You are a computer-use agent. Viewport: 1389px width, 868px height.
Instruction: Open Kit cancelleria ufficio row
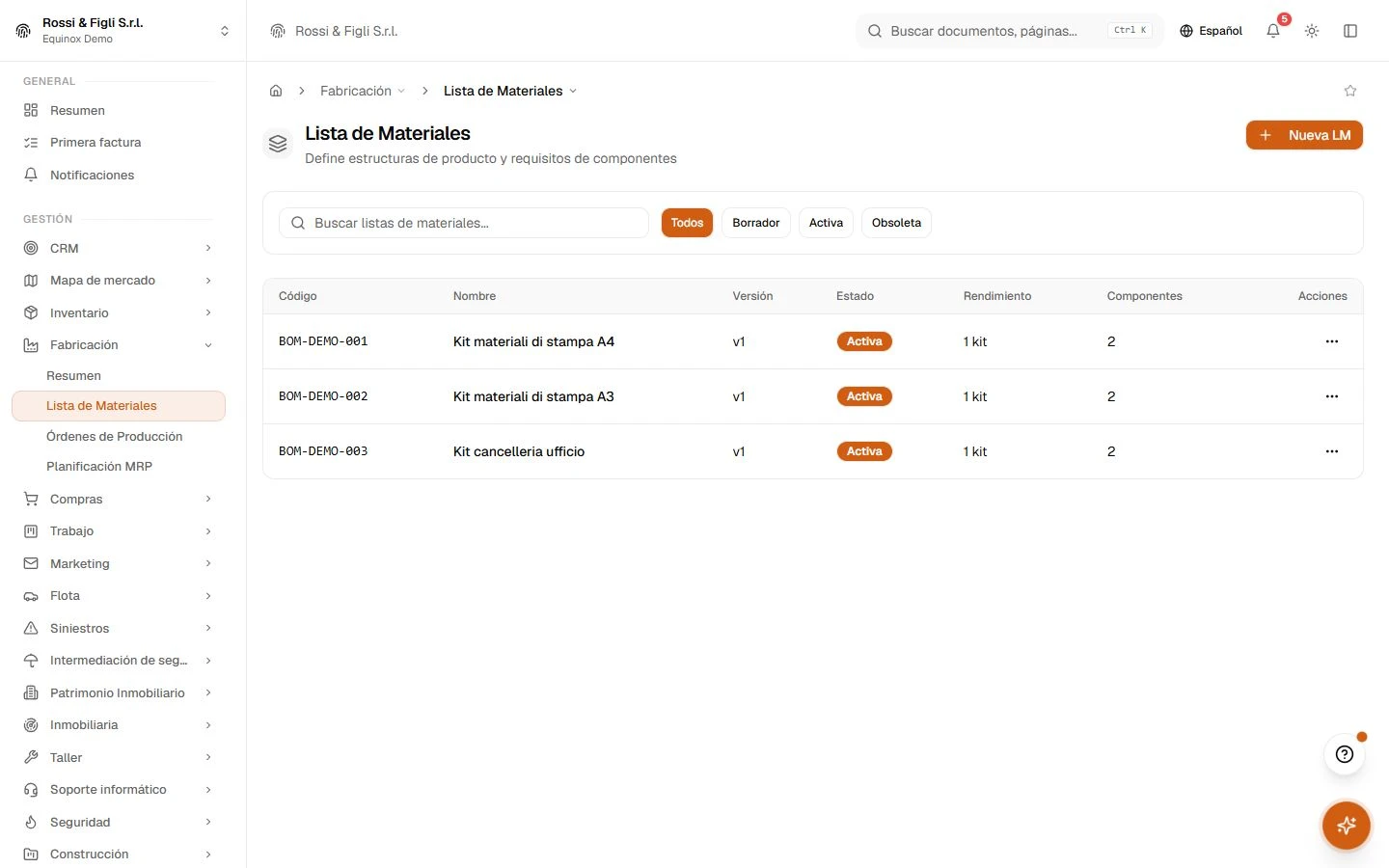tap(813, 451)
